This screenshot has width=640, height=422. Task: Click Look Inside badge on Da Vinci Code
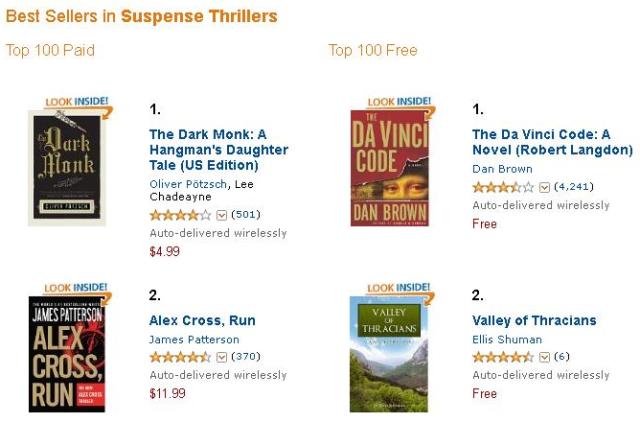coord(401,101)
